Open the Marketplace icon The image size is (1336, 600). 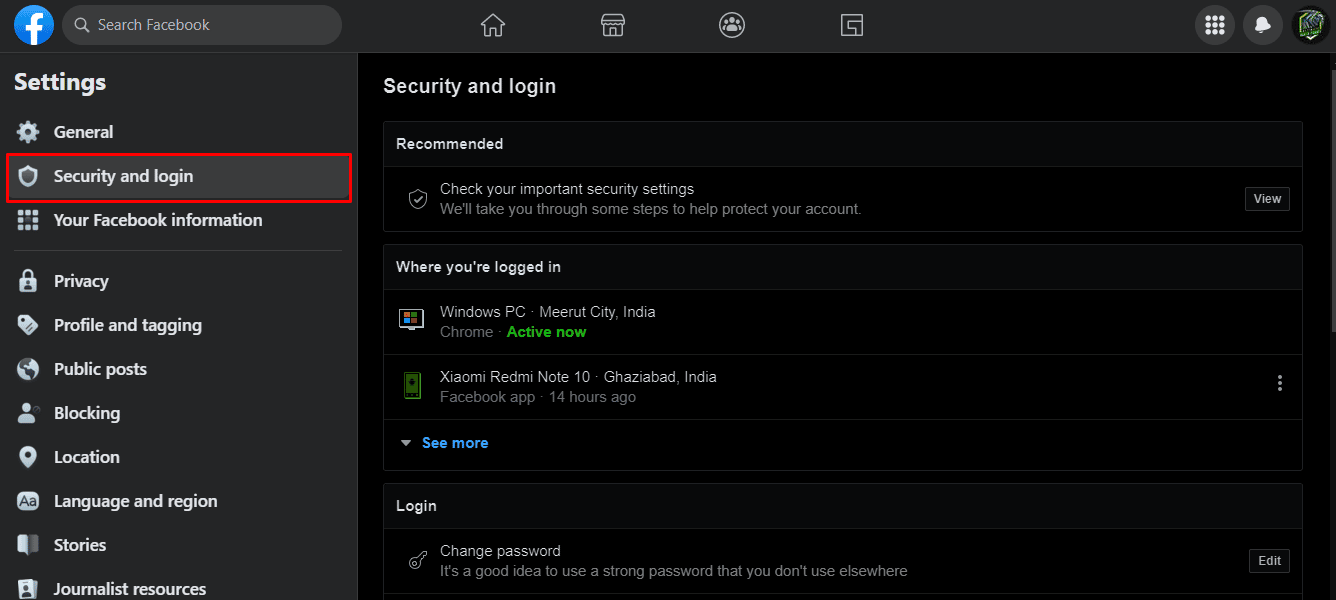point(612,25)
